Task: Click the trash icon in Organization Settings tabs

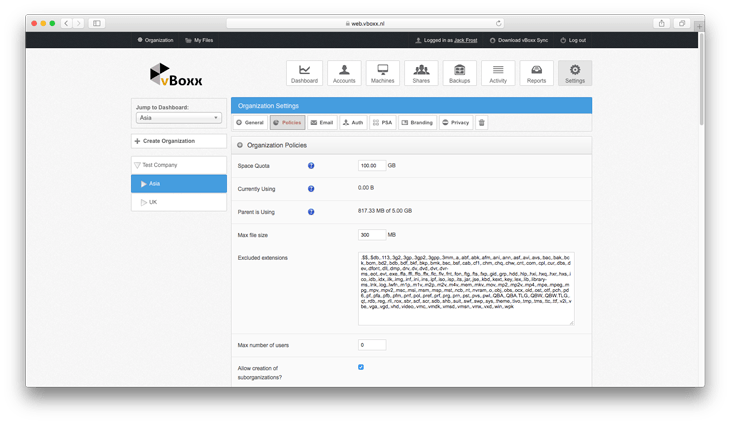Action: [x=481, y=122]
